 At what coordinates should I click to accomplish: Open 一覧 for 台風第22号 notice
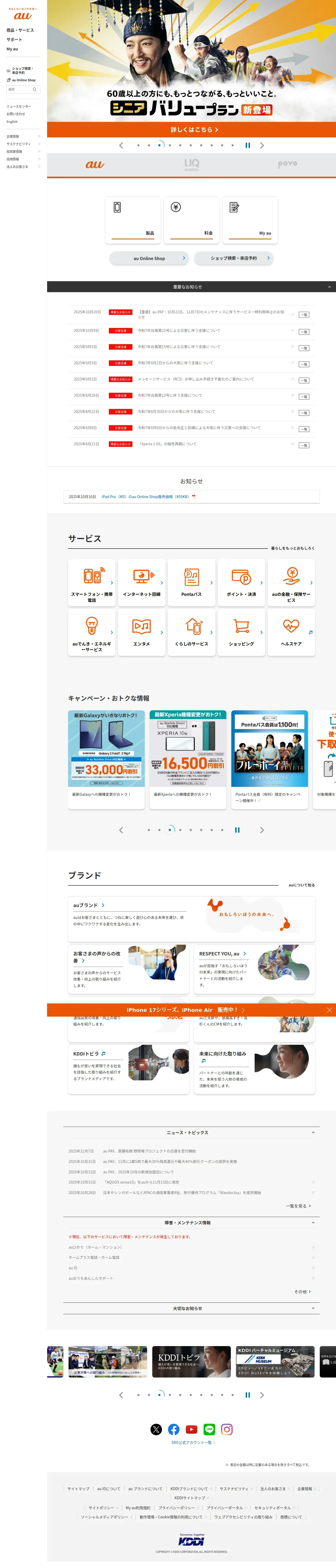tap(304, 332)
